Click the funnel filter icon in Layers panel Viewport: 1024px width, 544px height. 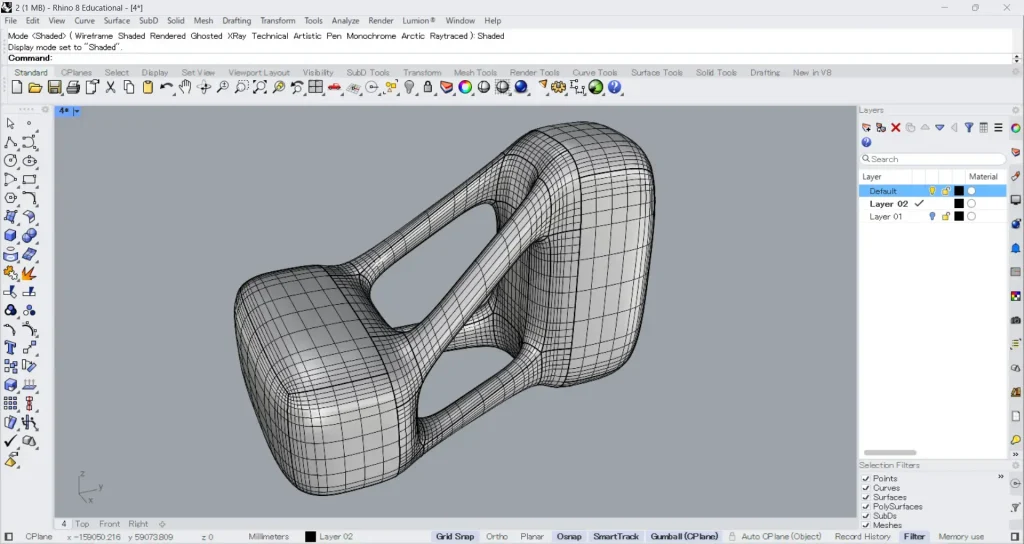pyautogui.click(x=969, y=127)
